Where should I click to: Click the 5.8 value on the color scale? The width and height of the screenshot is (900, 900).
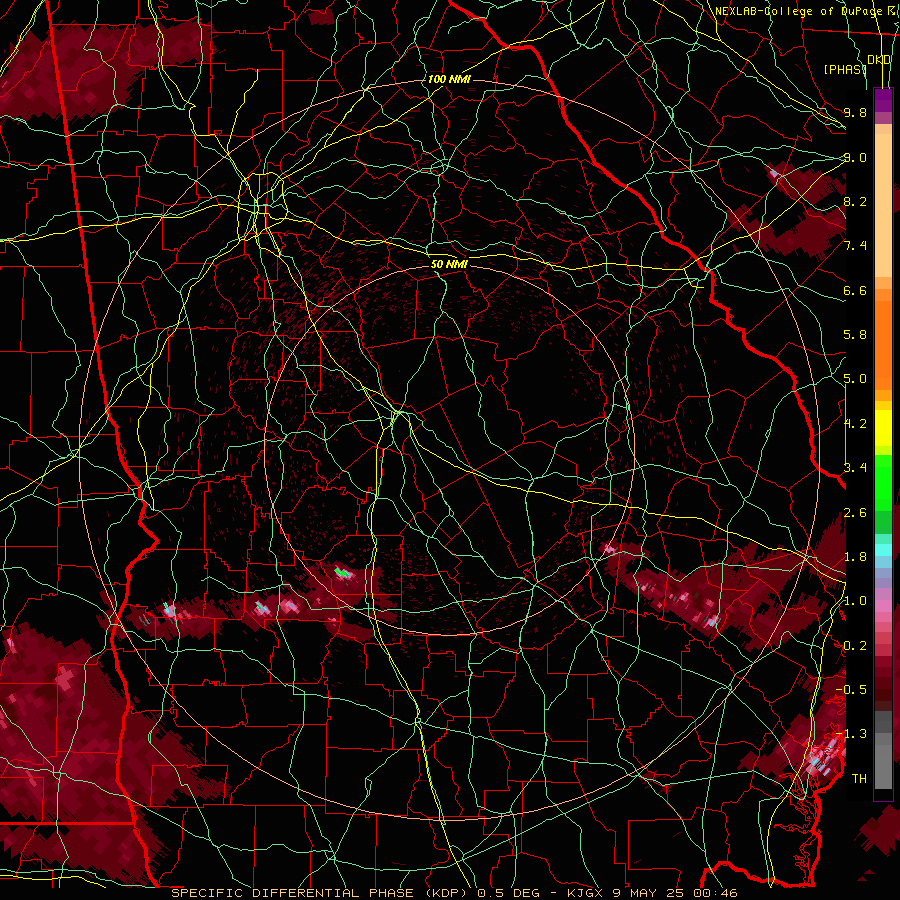855,335
